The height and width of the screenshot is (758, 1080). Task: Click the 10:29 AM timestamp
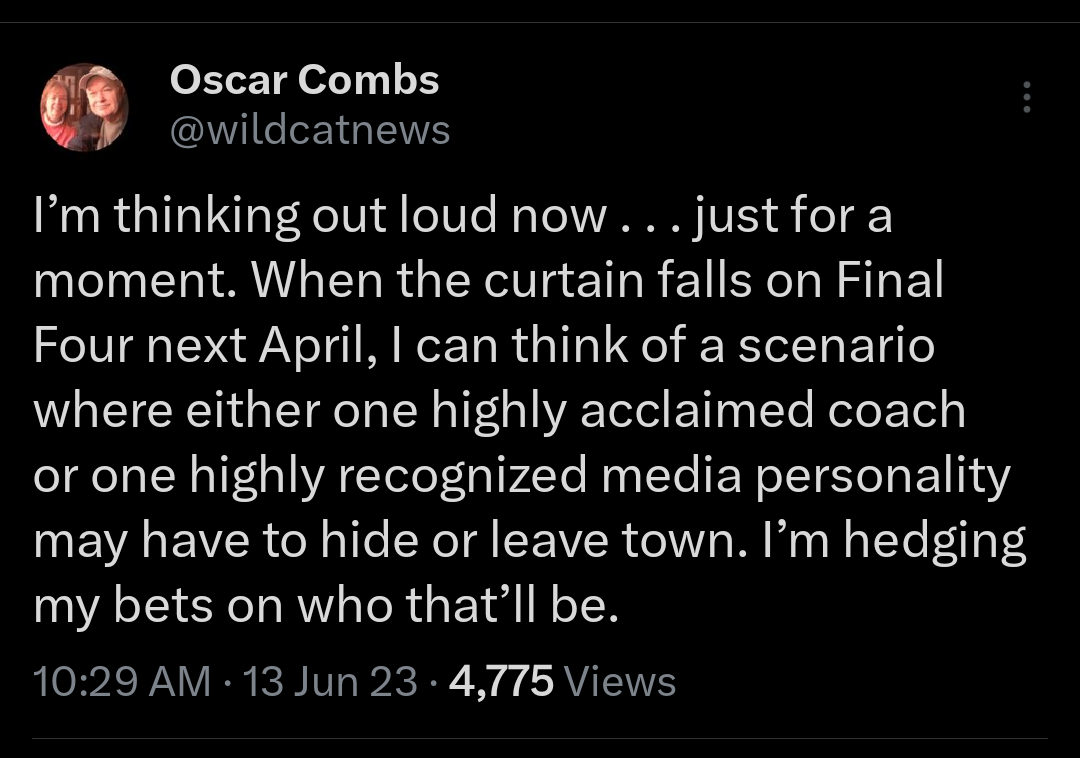(122, 682)
